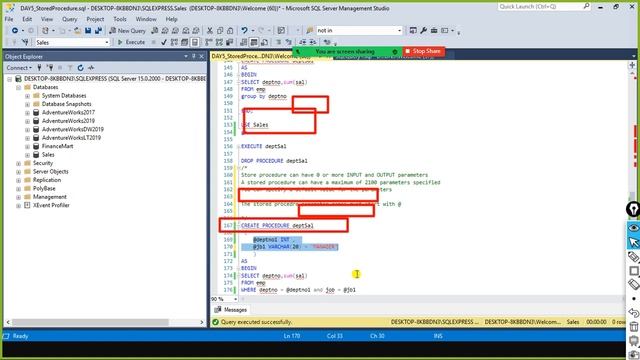
Task: Close the Object Explorer panel
Action: pyautogui.click(x=202, y=56)
